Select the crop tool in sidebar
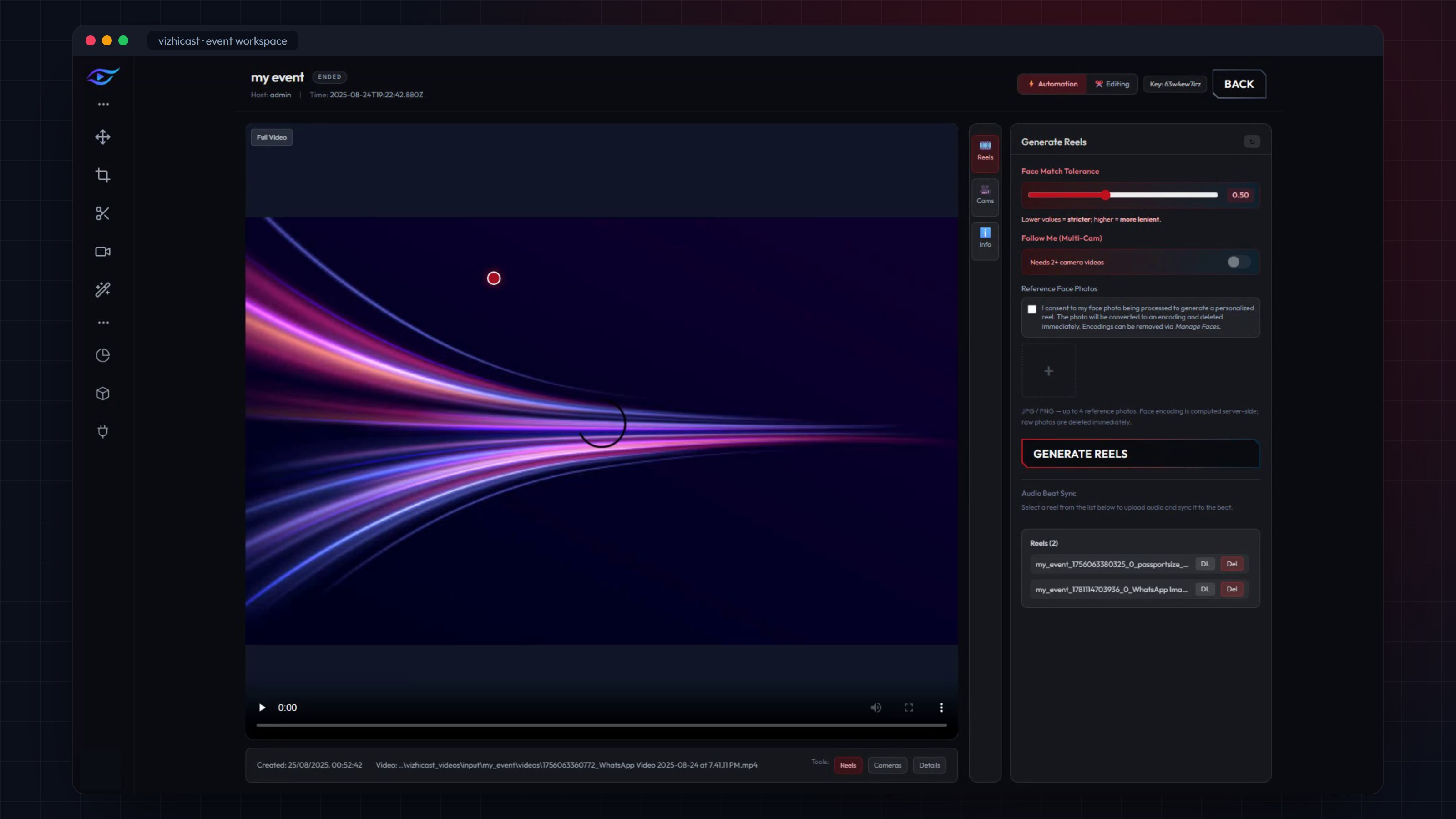 [x=103, y=175]
